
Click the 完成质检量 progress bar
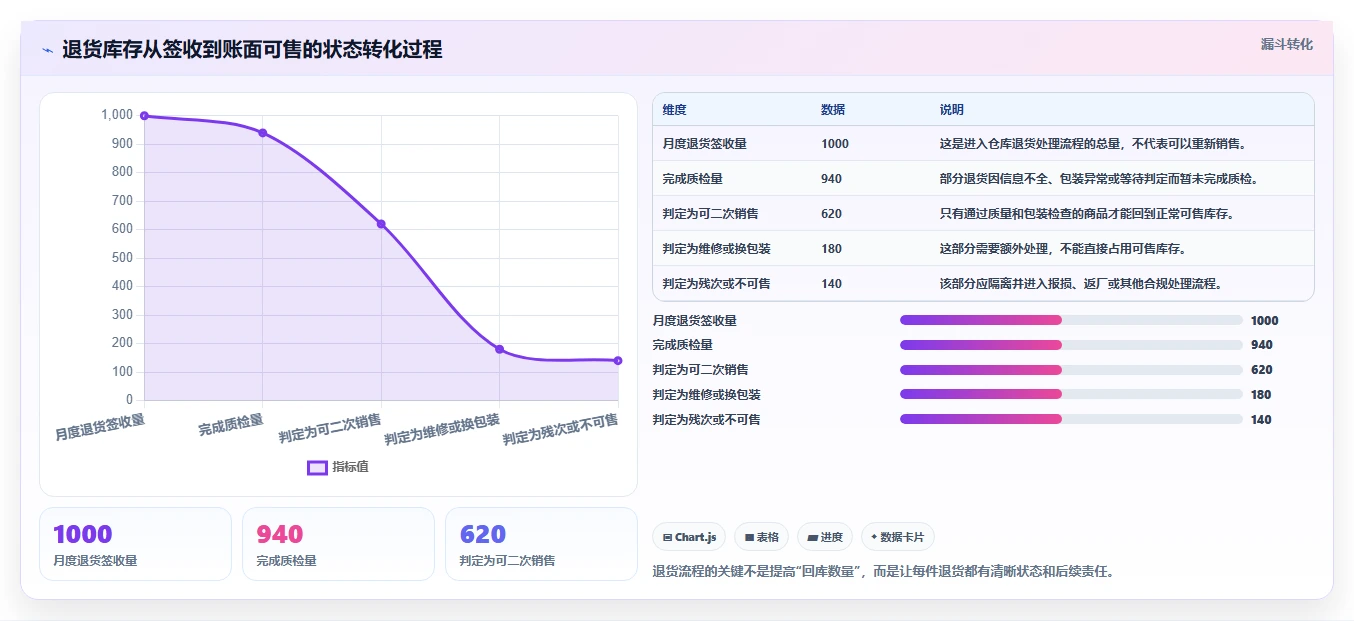click(x=1071, y=345)
